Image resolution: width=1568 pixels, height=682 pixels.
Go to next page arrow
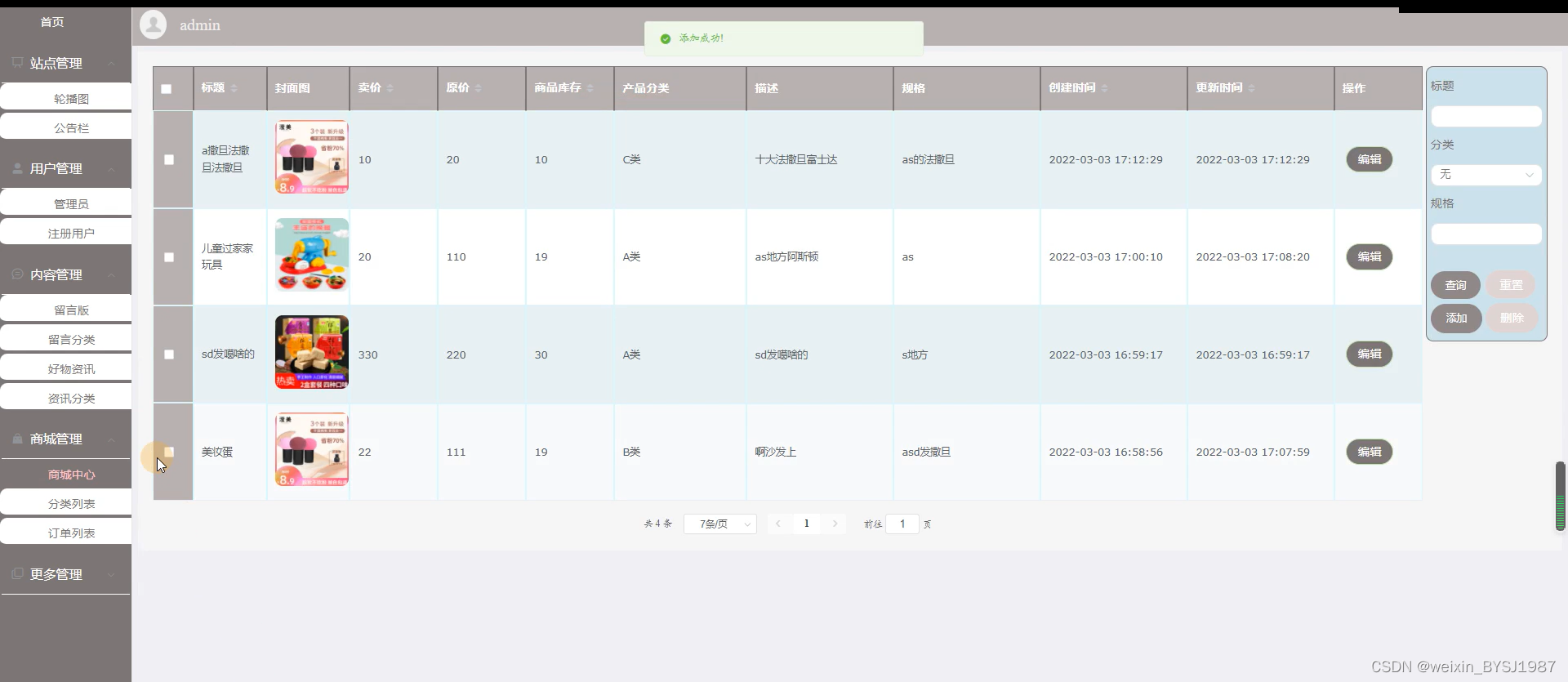coord(835,524)
